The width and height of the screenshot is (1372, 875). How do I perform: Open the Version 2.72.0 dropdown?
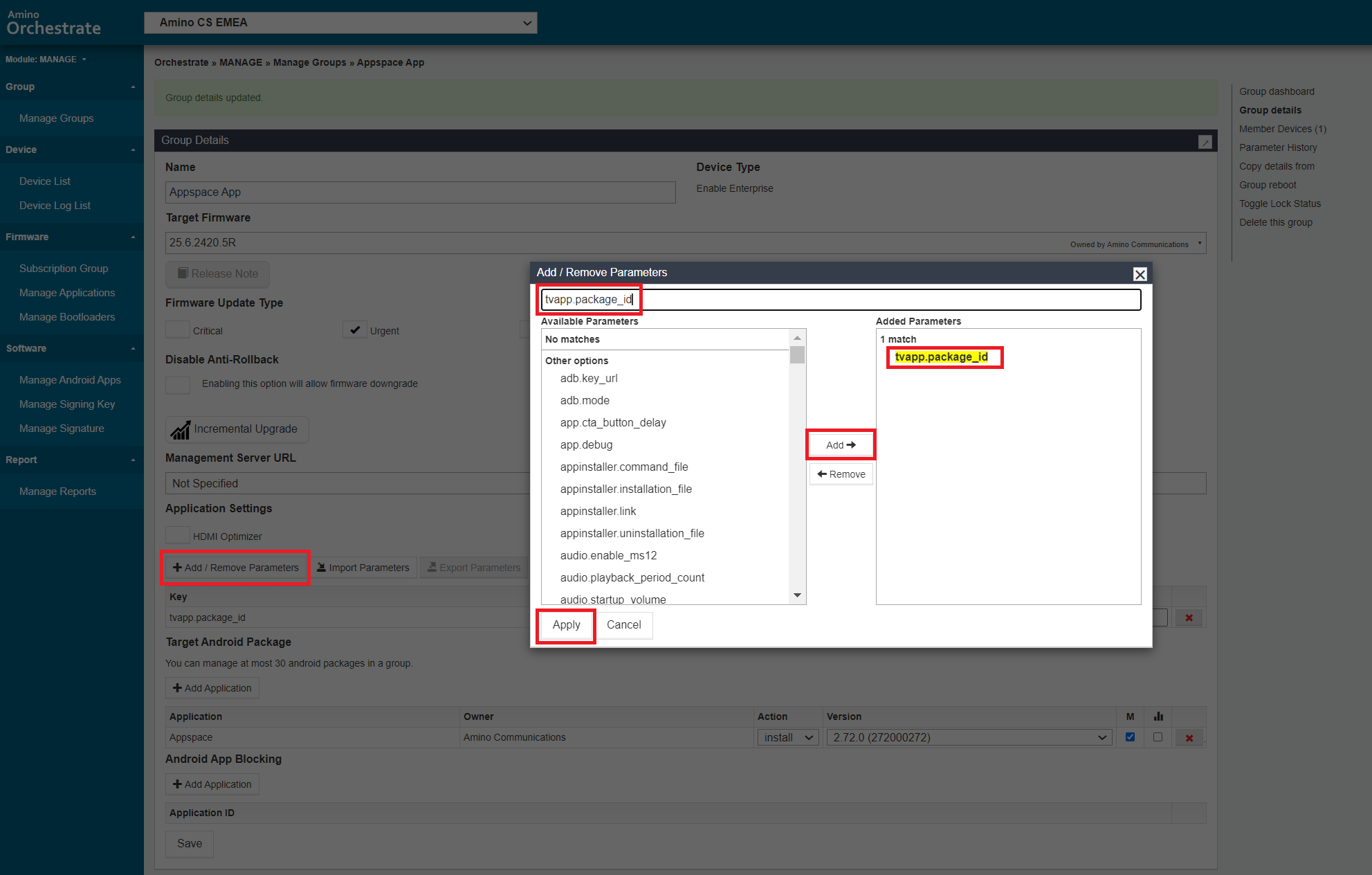[x=969, y=738]
